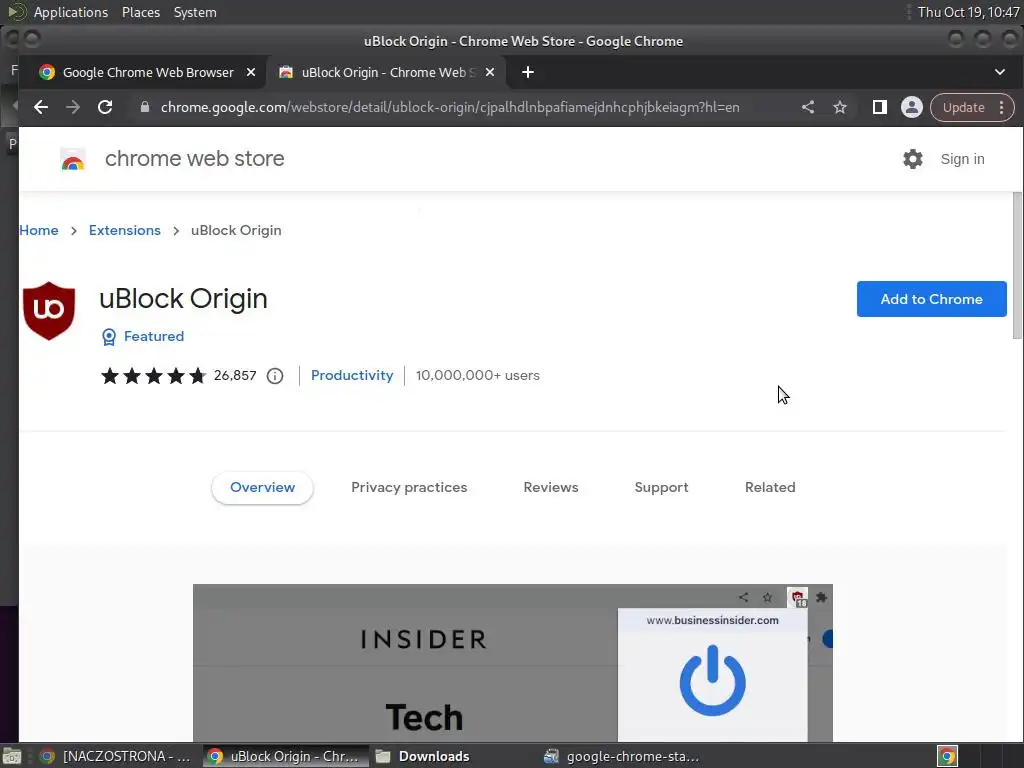Click Chrome icon in taskbar tray
The width and height of the screenshot is (1024, 768).
pyautogui.click(x=947, y=756)
